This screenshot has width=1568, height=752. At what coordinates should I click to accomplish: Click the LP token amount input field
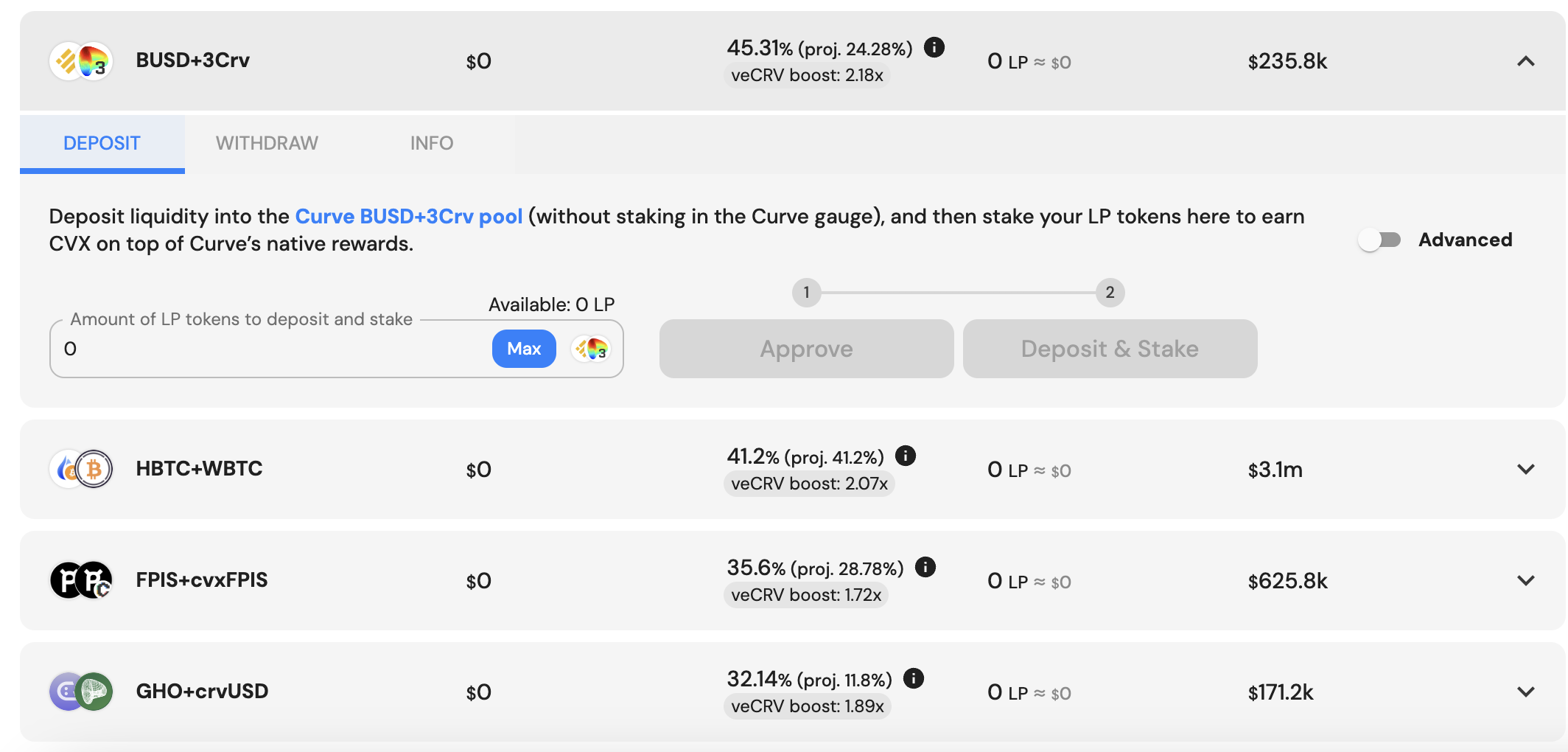[x=273, y=349]
